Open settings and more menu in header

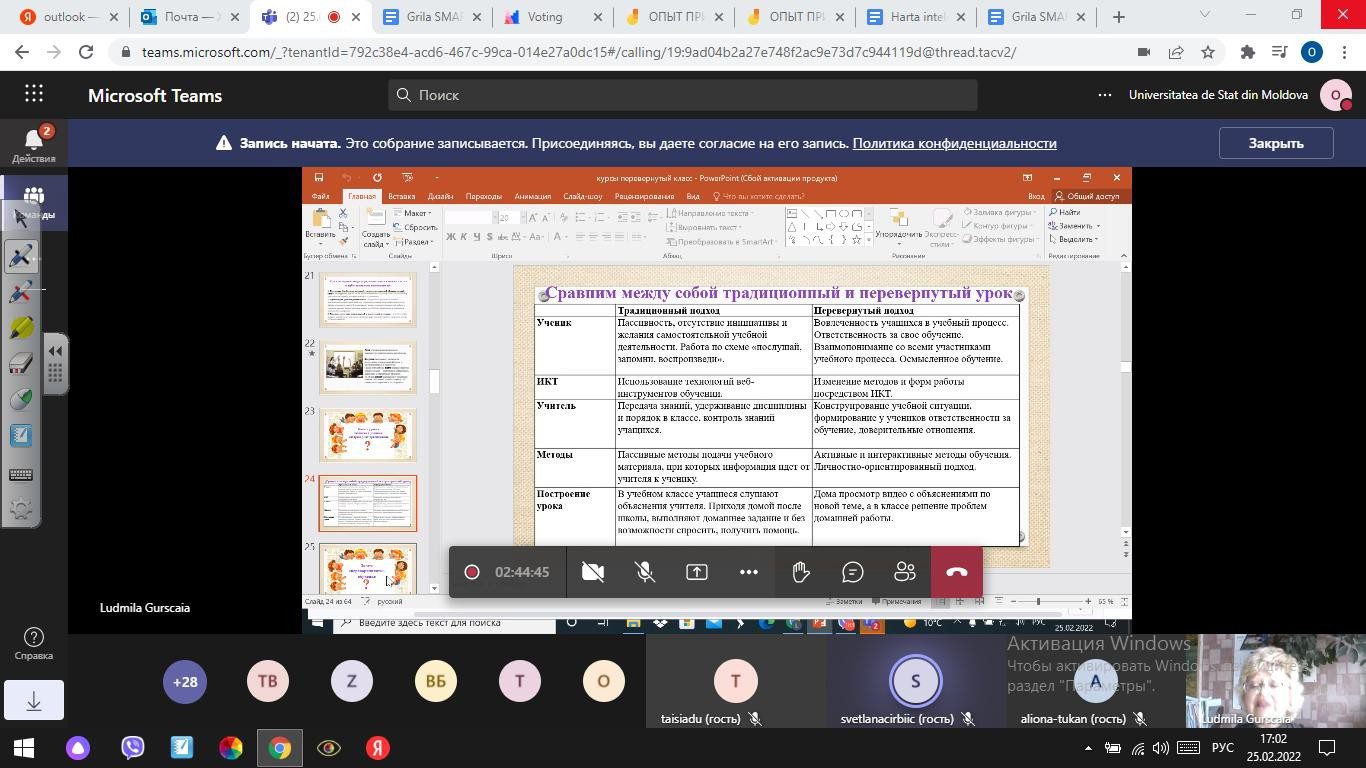point(1104,95)
